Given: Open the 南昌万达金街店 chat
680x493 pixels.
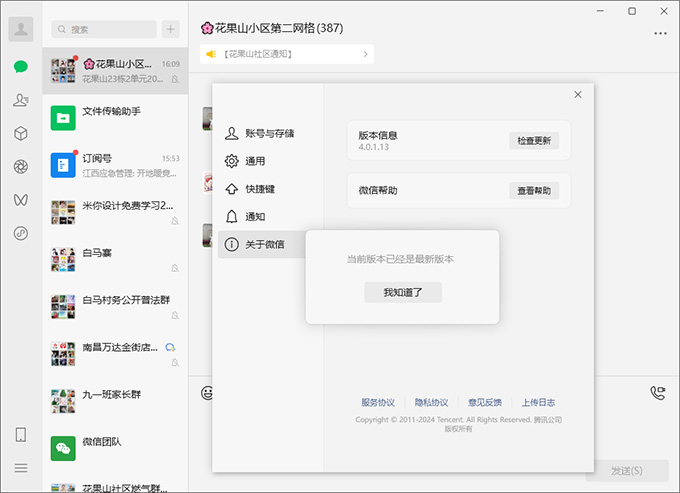Looking at the screenshot, I should pos(115,354).
